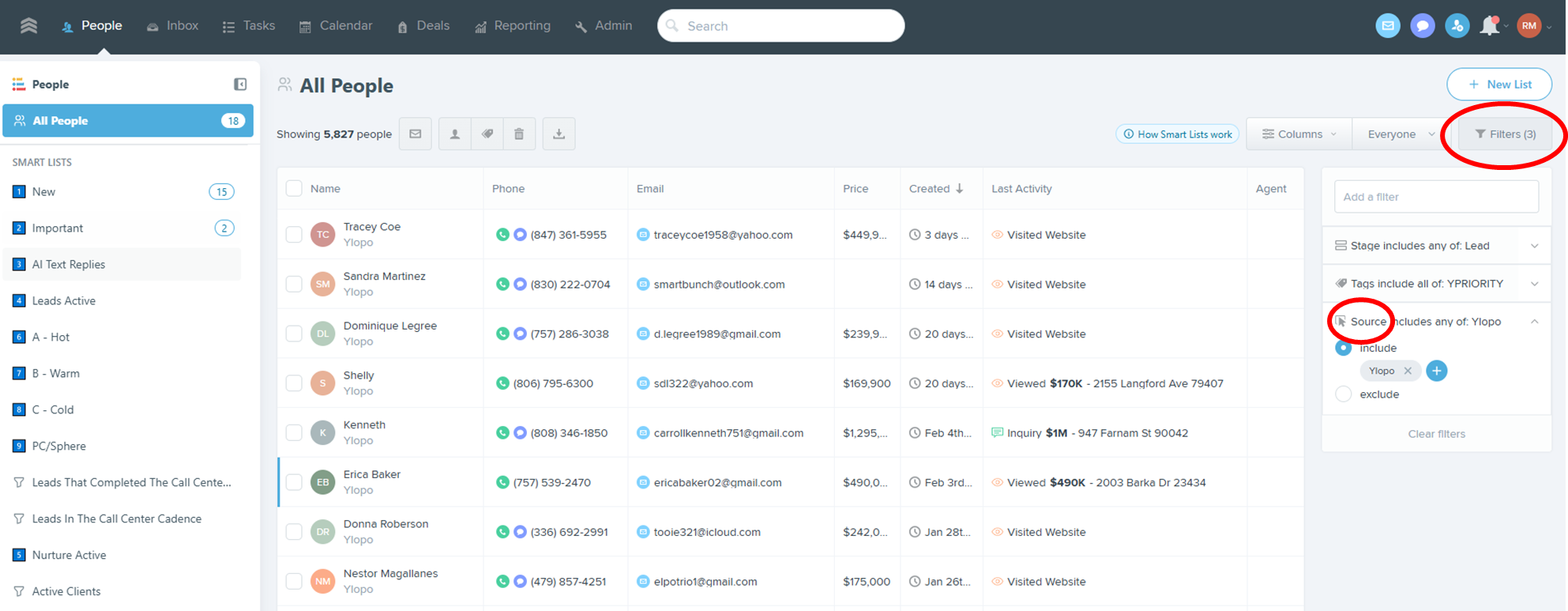Toggle the select-all checkbox in header
The image size is (1568, 611).
coord(294,189)
